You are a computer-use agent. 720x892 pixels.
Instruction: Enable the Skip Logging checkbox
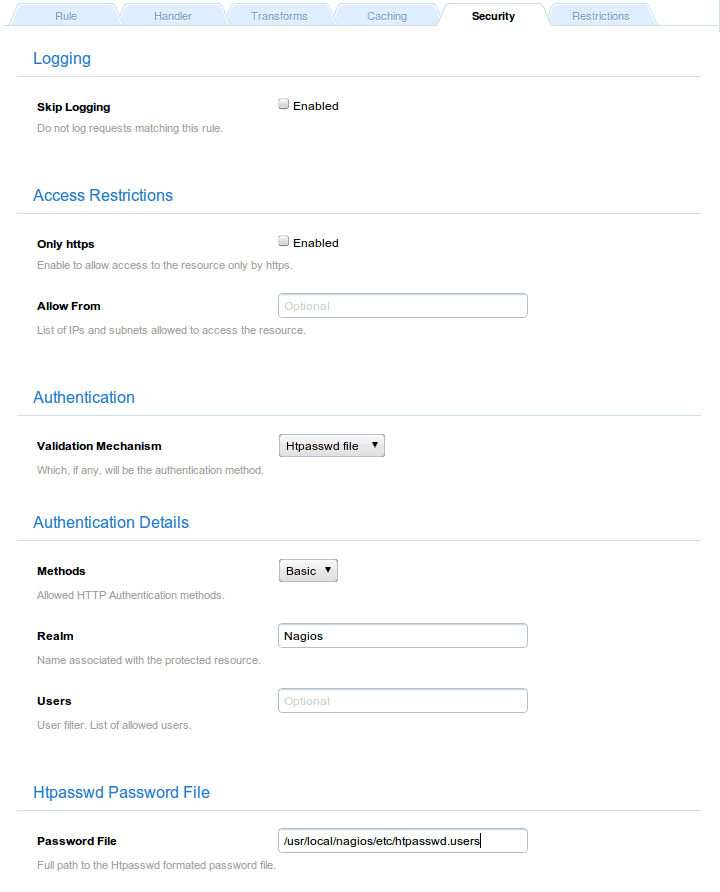[x=284, y=104]
